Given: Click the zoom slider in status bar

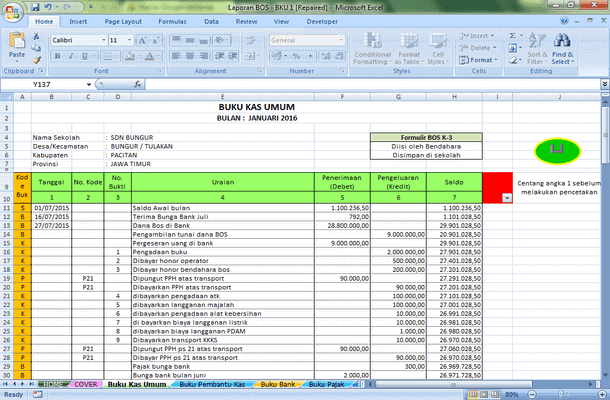Looking at the screenshot, I should tap(561, 395).
